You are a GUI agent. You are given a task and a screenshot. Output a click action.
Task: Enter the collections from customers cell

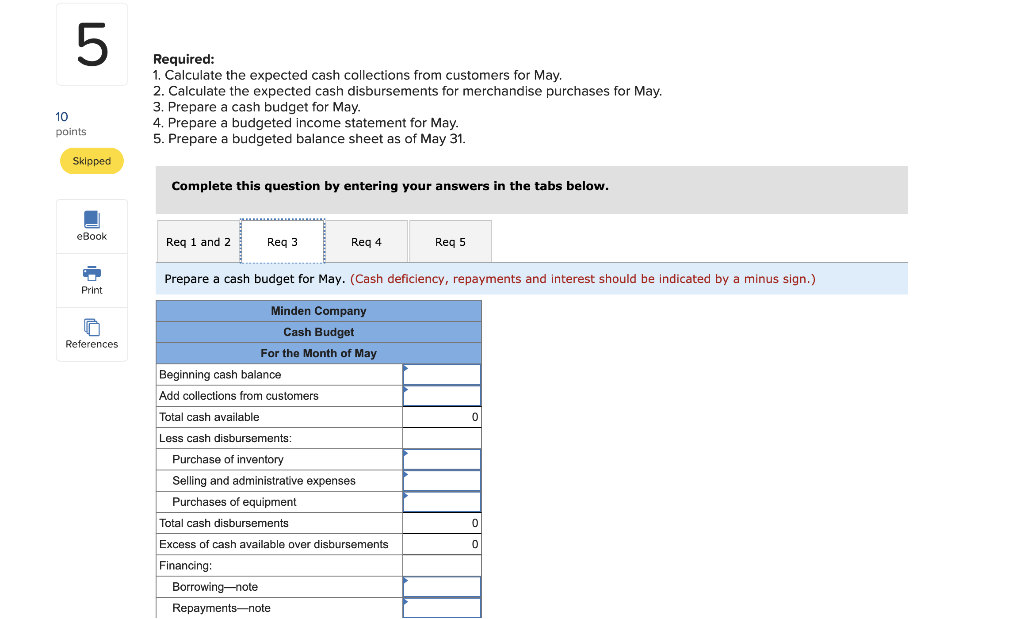[442, 395]
